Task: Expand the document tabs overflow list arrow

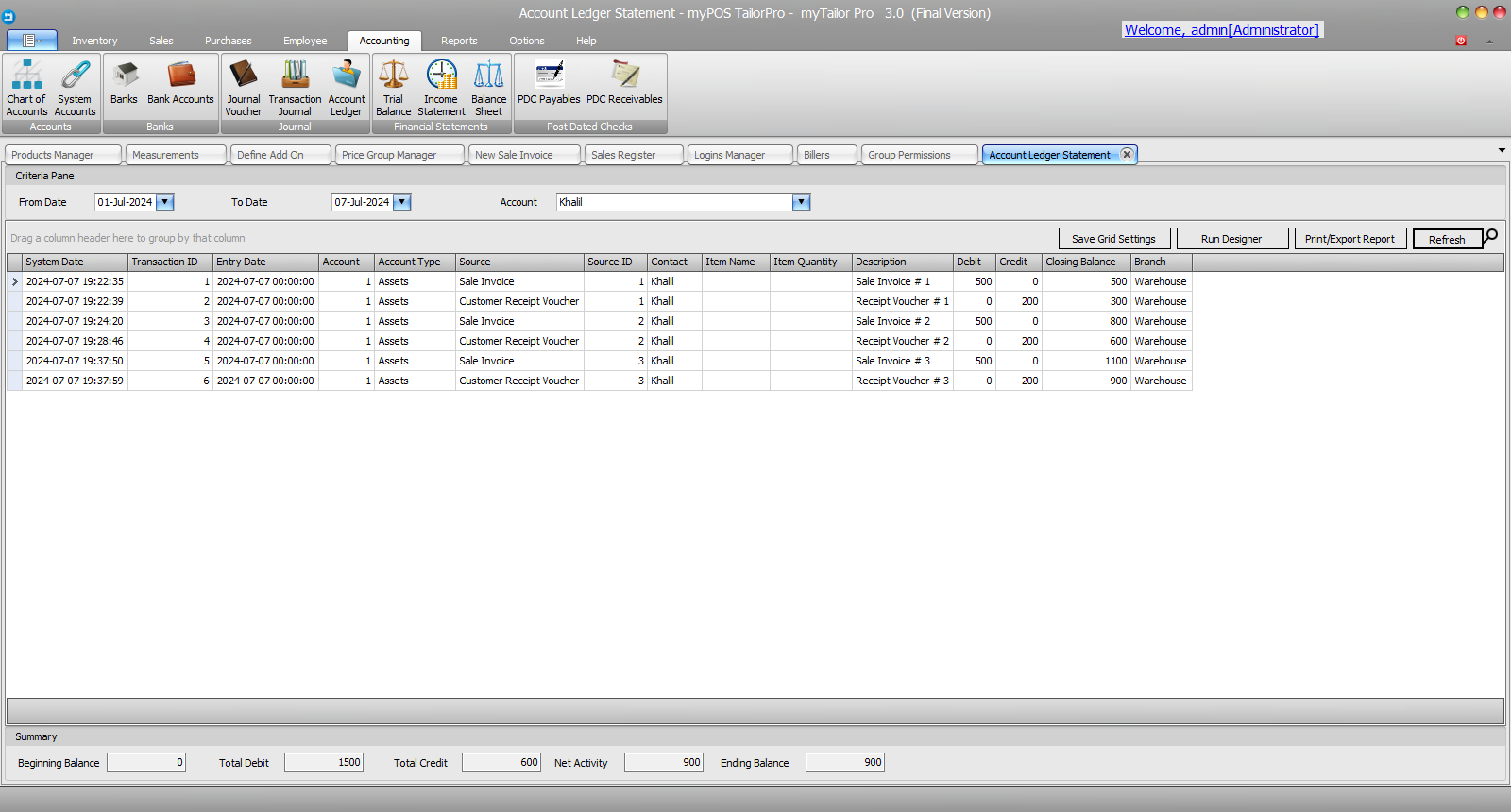Action: click(1502, 150)
